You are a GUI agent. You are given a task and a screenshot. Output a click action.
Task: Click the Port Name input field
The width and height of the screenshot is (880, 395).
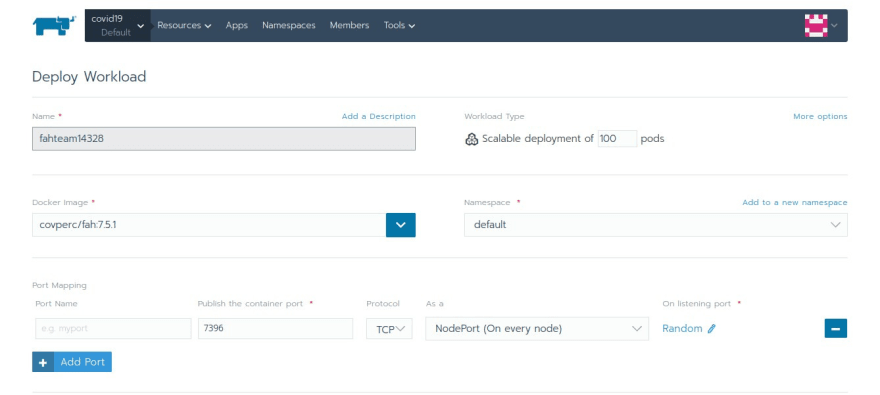pyautogui.click(x=113, y=329)
